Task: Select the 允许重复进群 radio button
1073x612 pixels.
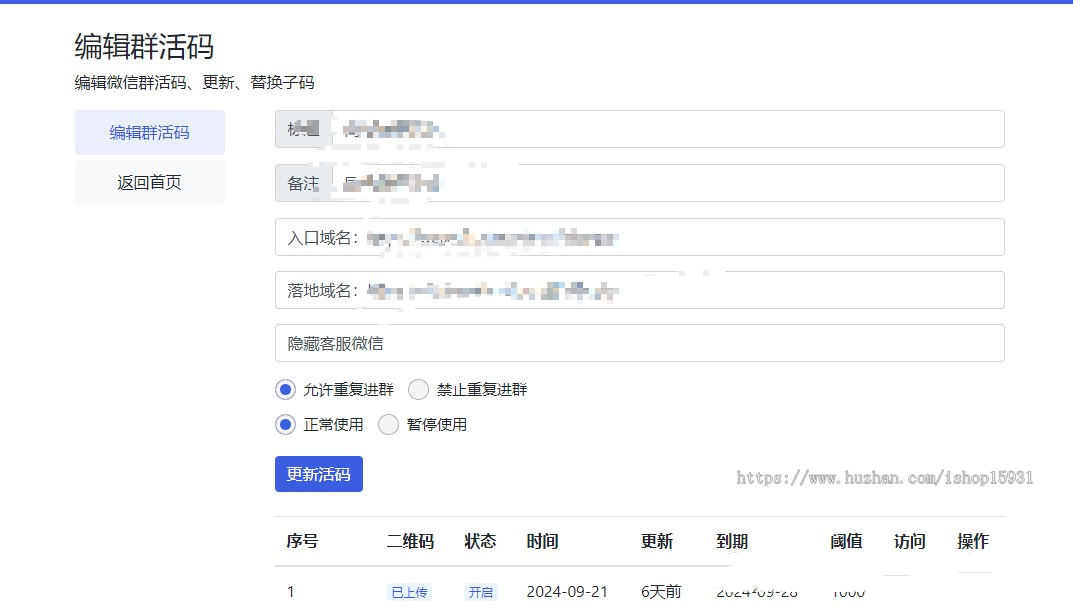Action: (285, 390)
